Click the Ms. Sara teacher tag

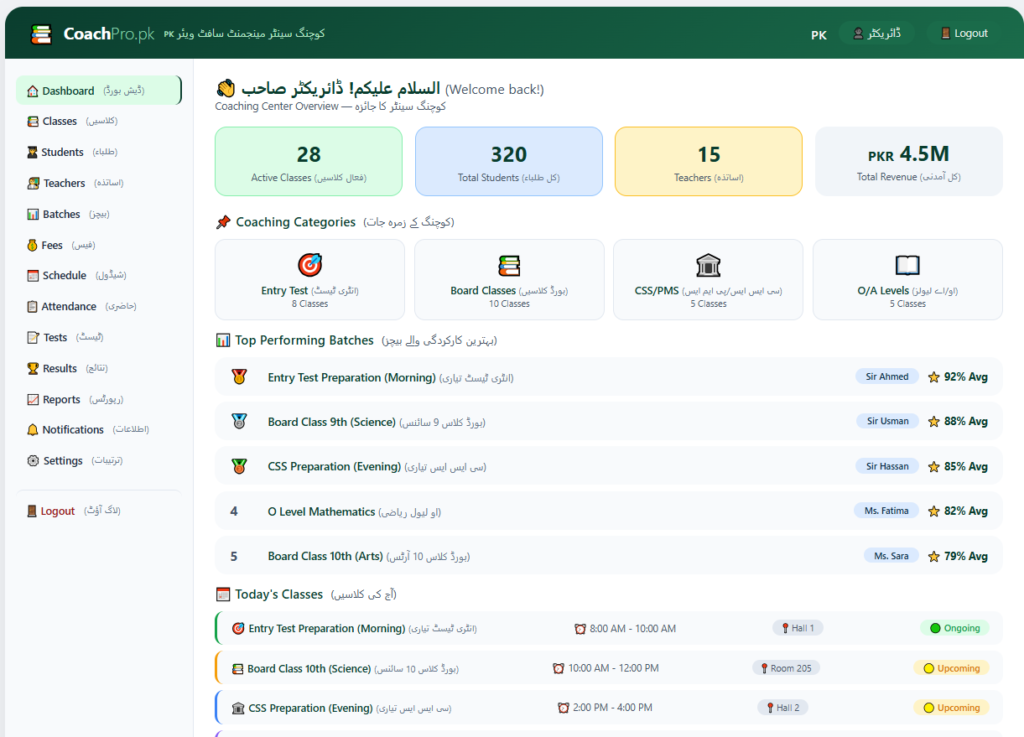point(891,556)
